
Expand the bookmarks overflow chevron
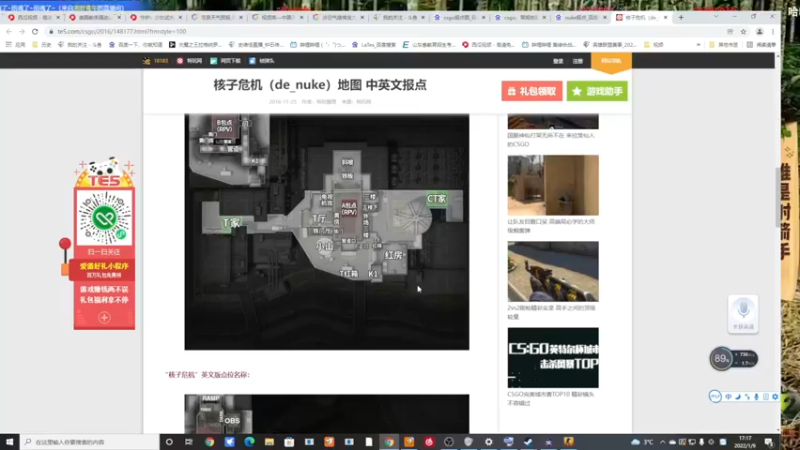[x=698, y=45]
